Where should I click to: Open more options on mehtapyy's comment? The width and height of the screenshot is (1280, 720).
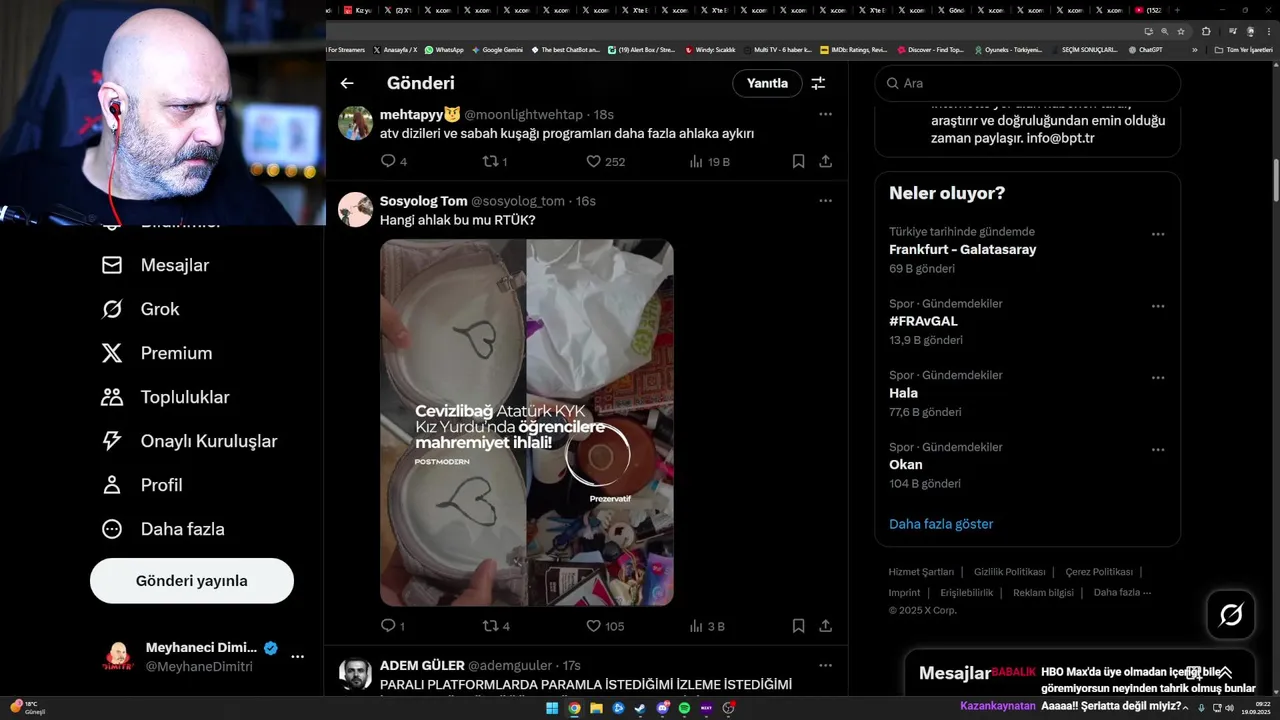[x=826, y=114]
